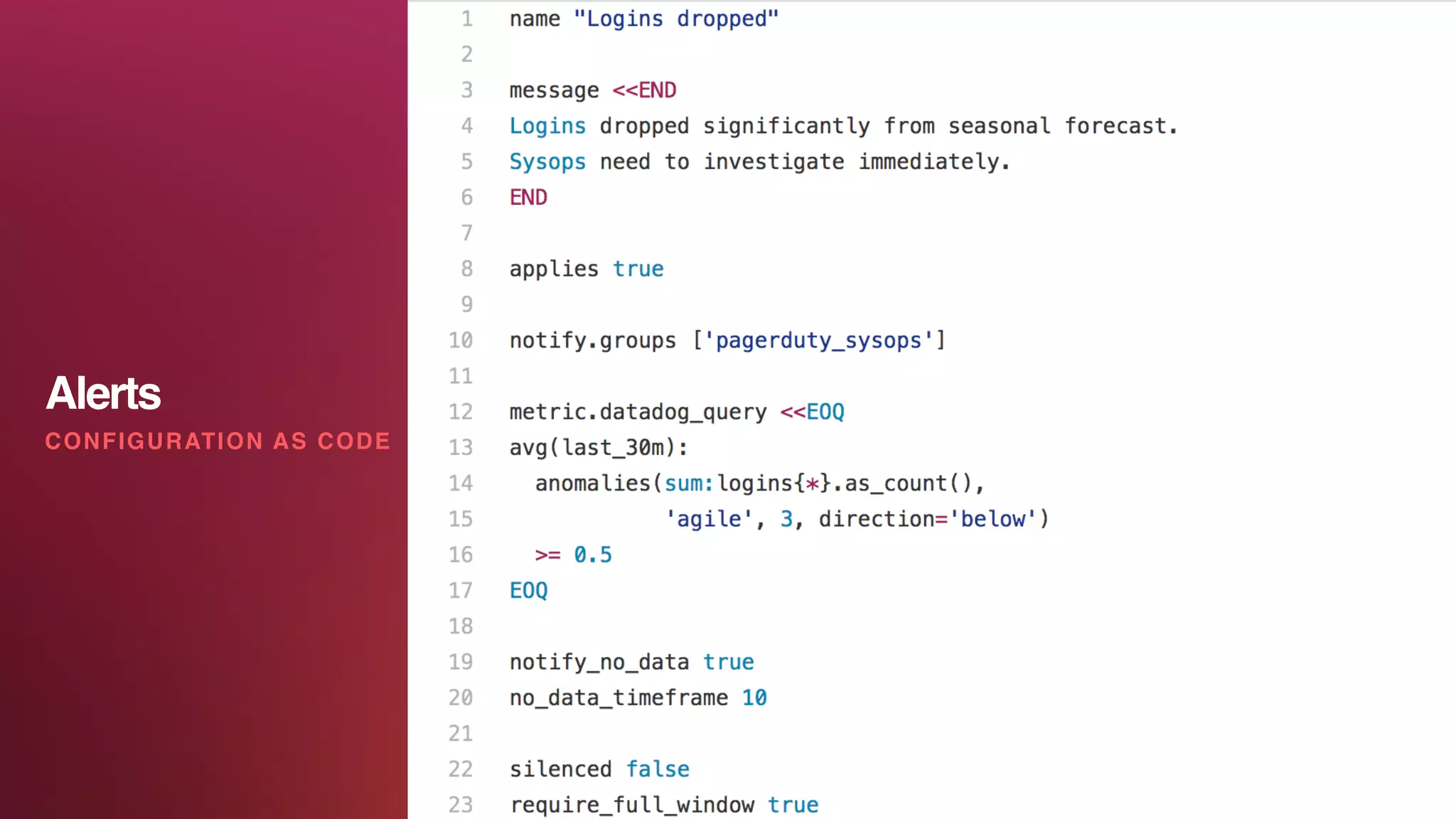Click the value 10 after no_data_timeframe
Viewport: 1456px width, 819px height.
pyautogui.click(x=754, y=698)
